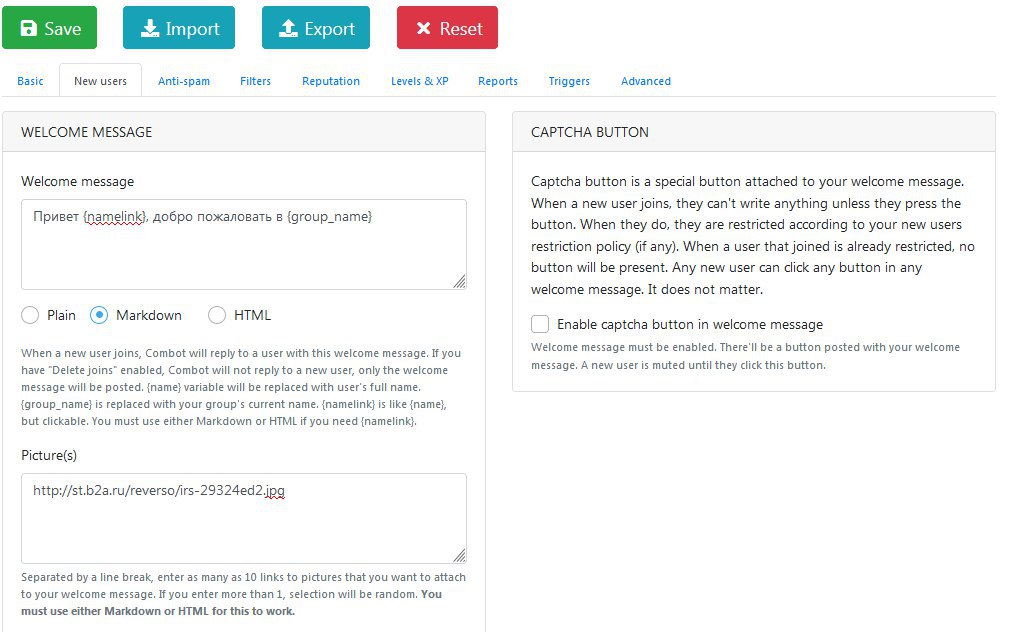Click the 'HTML' radio label text

pyautogui.click(x=252, y=315)
